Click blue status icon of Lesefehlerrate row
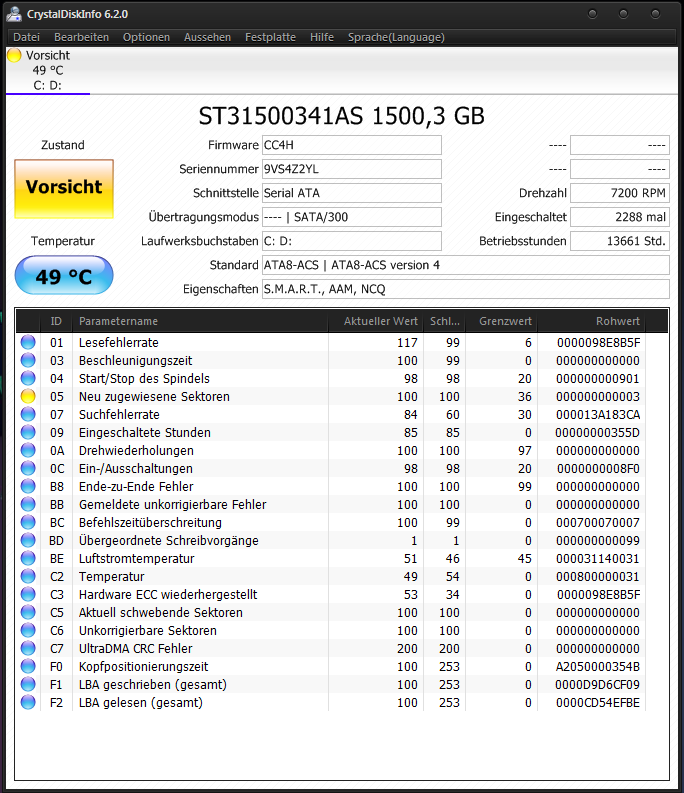The height and width of the screenshot is (793, 684). tap(28, 342)
